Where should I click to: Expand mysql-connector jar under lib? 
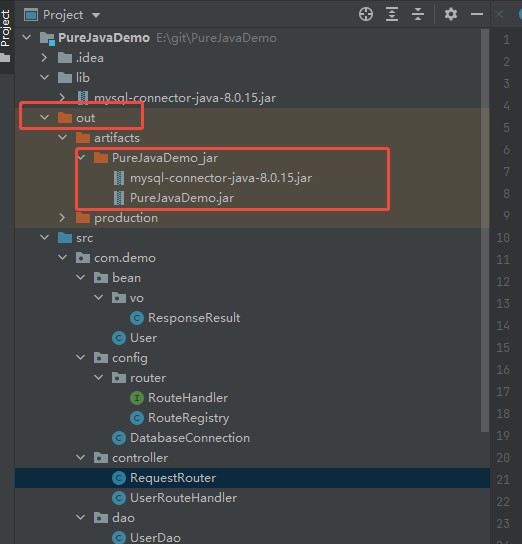(x=62, y=97)
